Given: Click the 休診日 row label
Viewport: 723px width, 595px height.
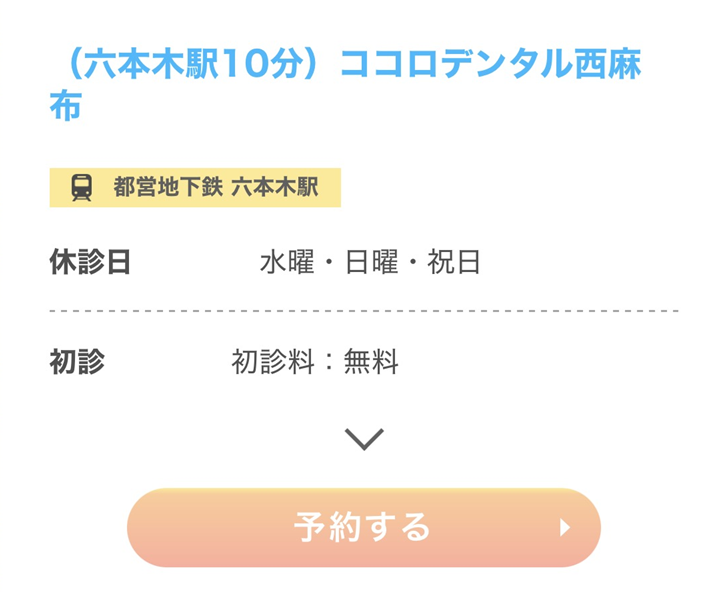Looking at the screenshot, I should (90, 262).
